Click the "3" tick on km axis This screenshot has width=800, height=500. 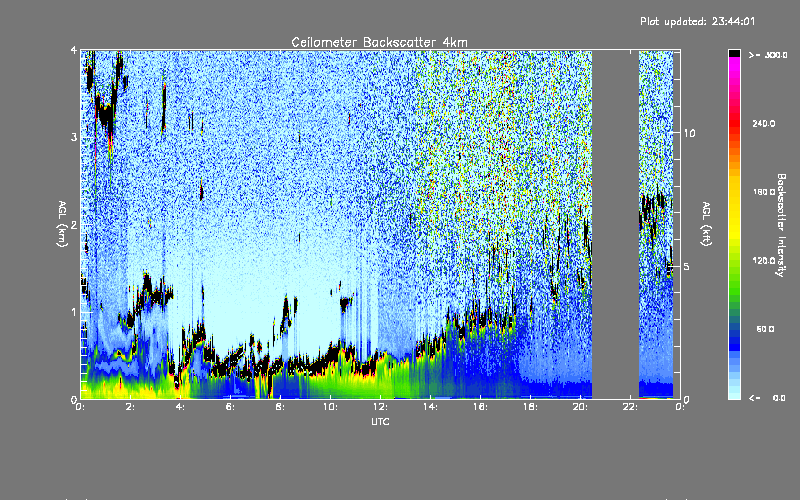tap(74, 137)
